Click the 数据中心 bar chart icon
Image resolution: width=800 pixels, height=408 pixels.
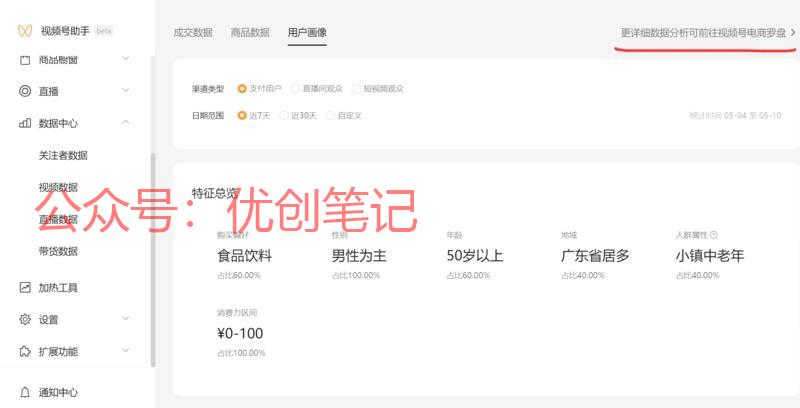point(24,123)
